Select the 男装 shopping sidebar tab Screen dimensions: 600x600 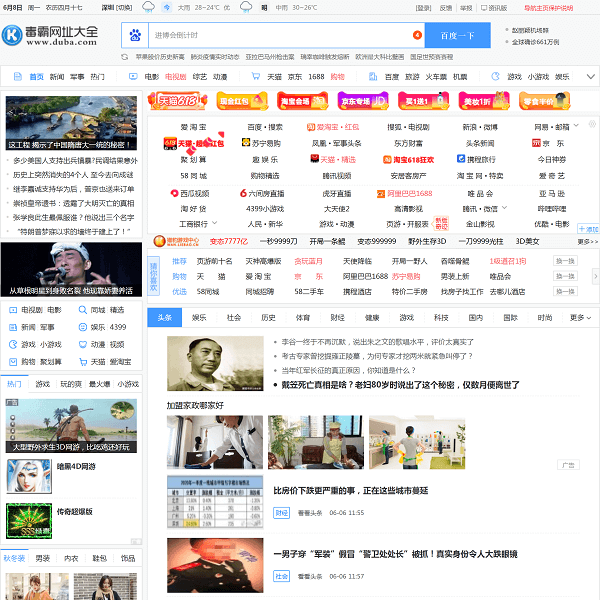[x=42, y=558]
